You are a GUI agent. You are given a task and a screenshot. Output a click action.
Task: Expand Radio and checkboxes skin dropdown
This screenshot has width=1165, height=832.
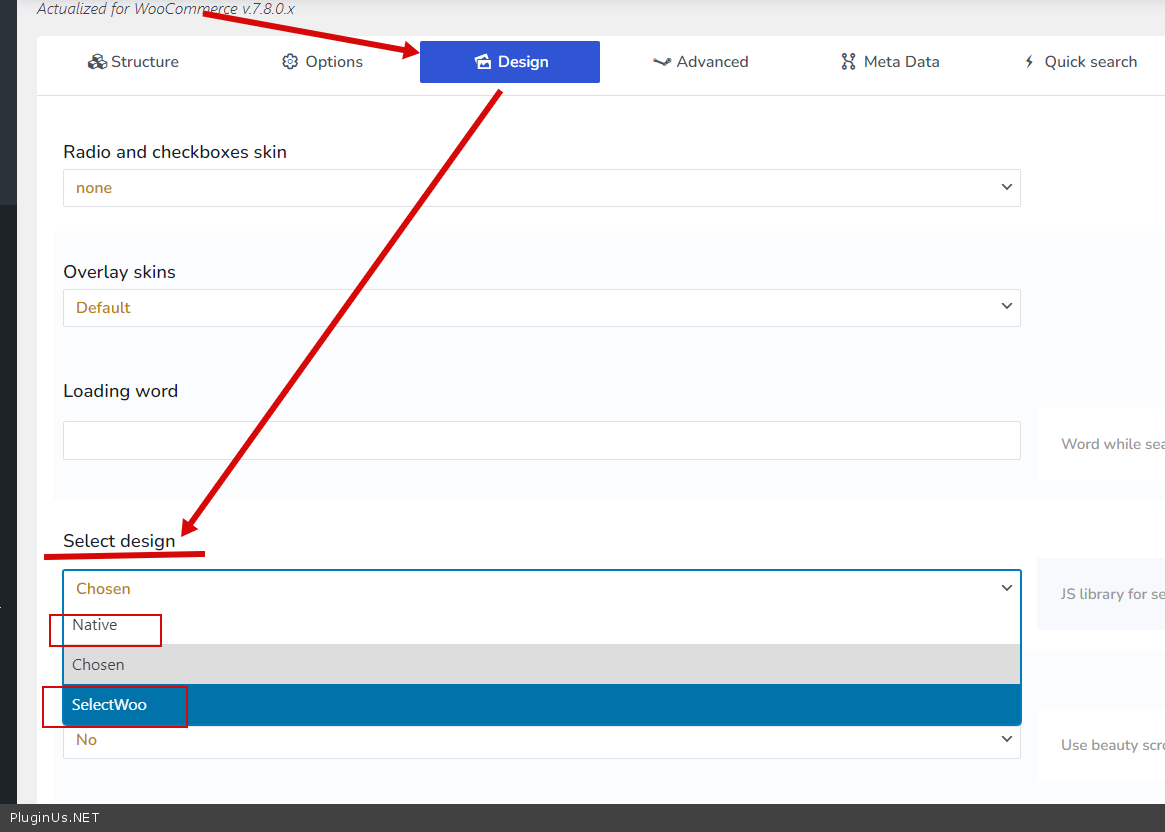(x=541, y=188)
